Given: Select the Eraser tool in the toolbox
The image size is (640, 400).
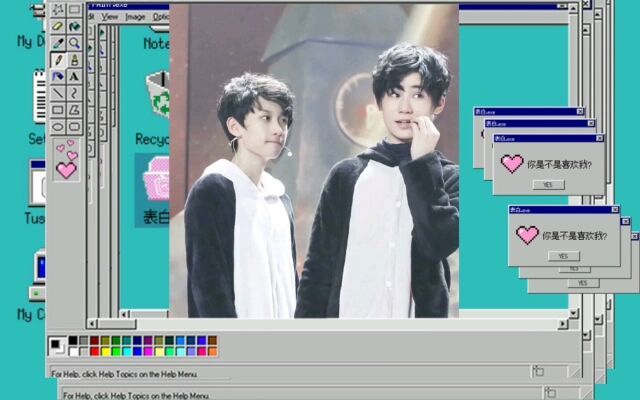Looking at the screenshot, I should (58, 26).
